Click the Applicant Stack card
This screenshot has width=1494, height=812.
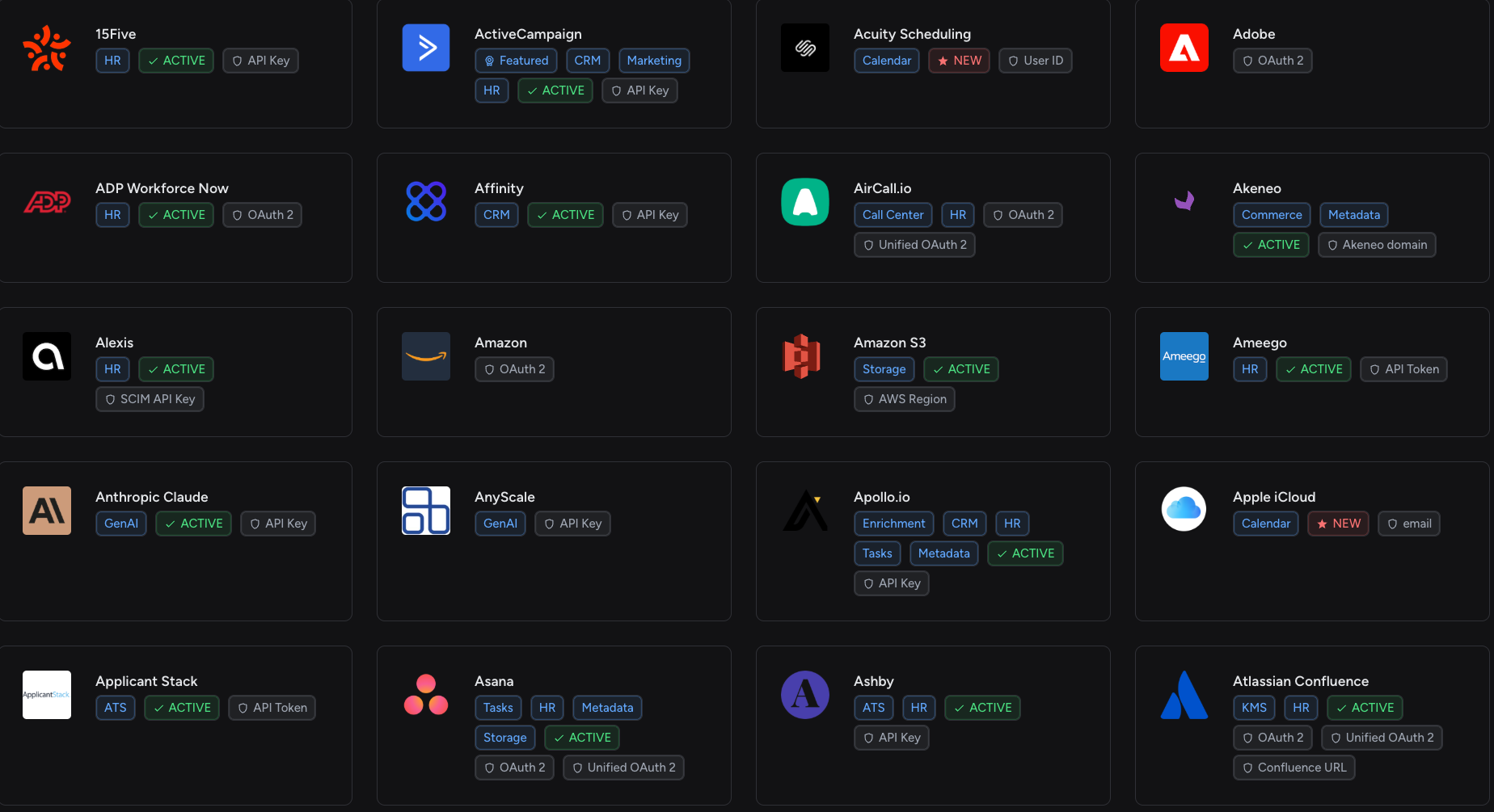click(176, 725)
